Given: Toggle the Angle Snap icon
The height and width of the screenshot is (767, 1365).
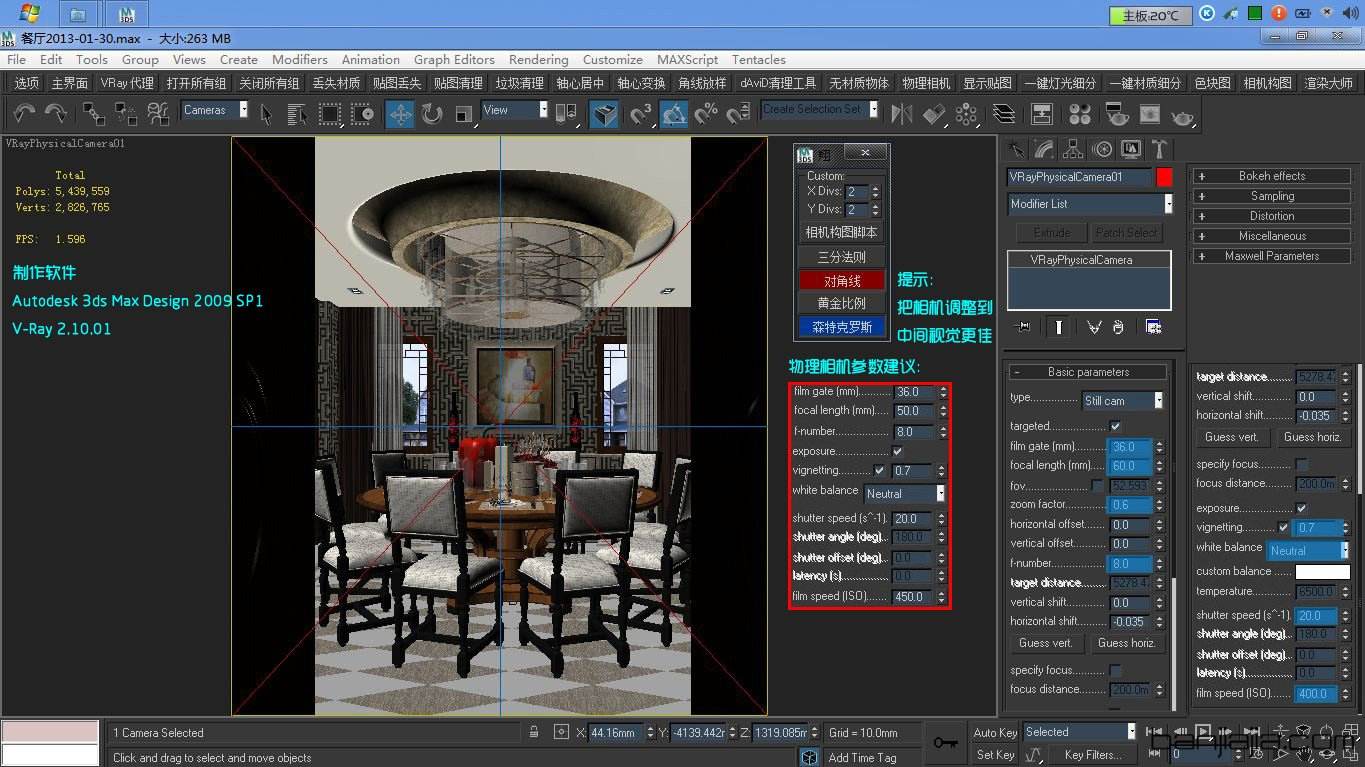Looking at the screenshot, I should [x=674, y=114].
